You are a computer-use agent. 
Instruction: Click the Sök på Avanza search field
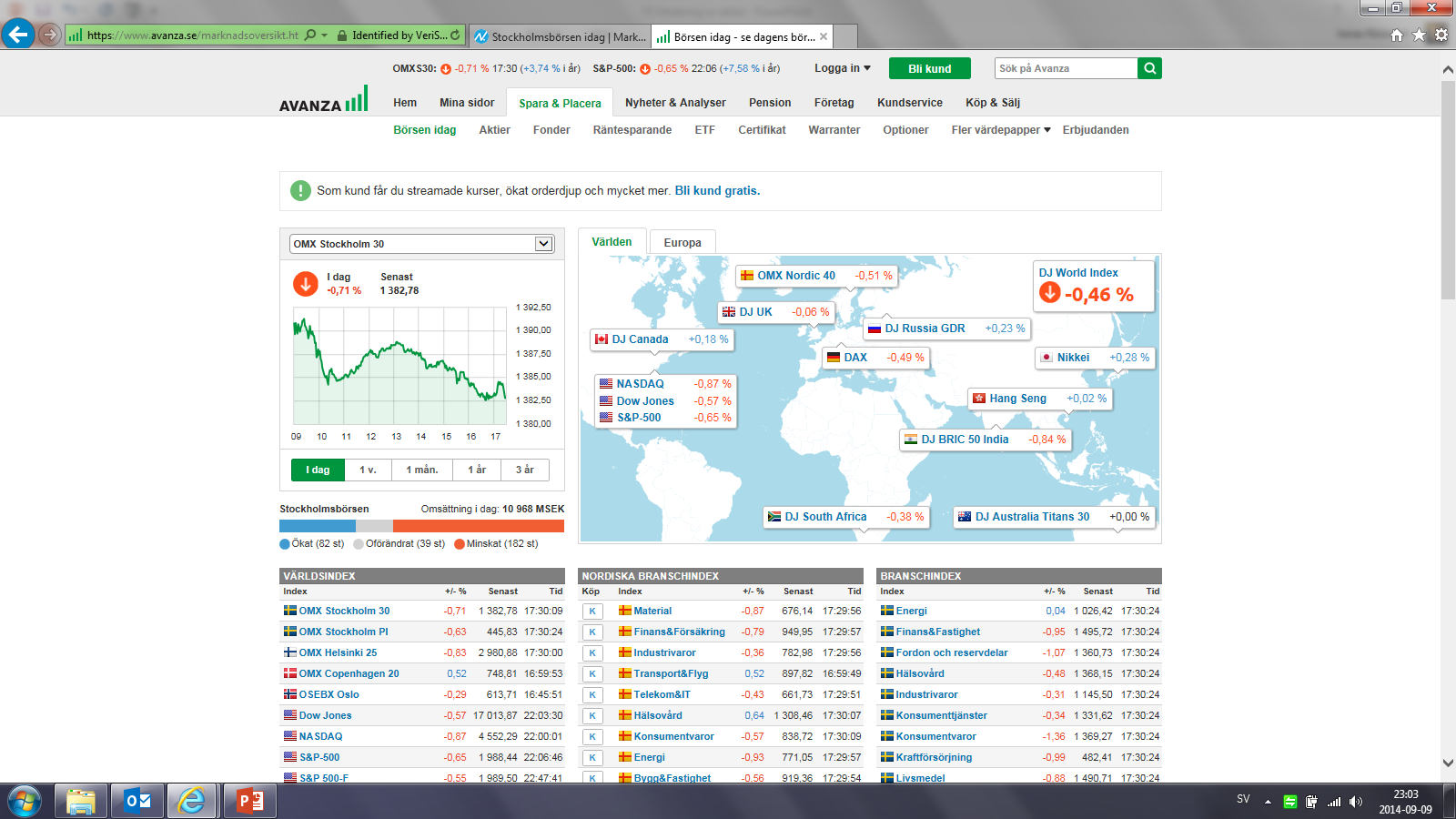(x=1066, y=68)
